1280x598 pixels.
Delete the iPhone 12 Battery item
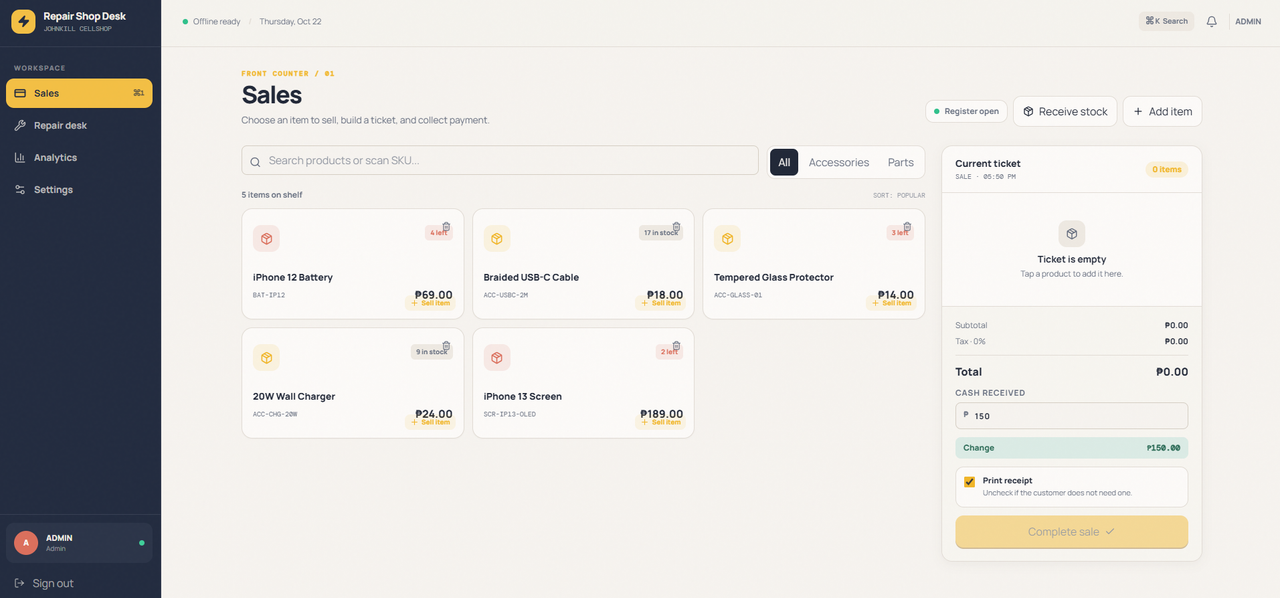click(x=446, y=227)
